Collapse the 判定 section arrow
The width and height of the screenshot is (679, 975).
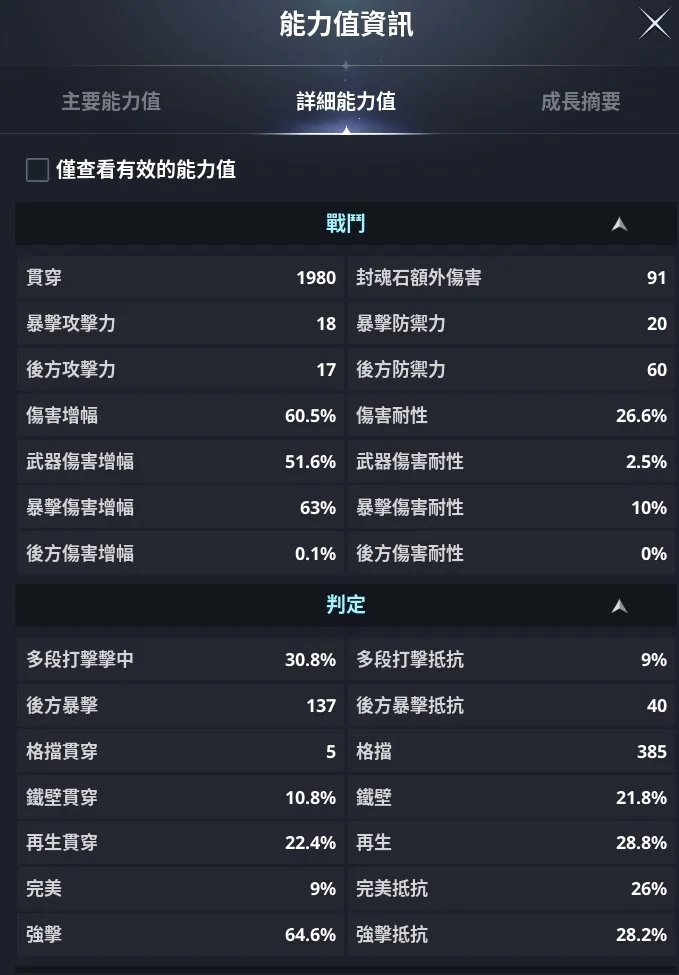pyautogui.click(x=620, y=605)
